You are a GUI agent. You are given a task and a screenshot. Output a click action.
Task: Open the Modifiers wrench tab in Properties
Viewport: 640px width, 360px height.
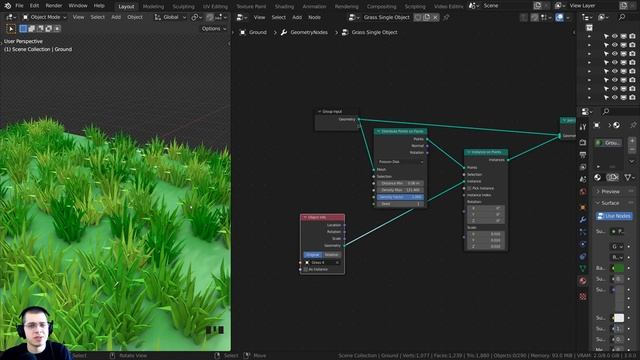[x=583, y=220]
